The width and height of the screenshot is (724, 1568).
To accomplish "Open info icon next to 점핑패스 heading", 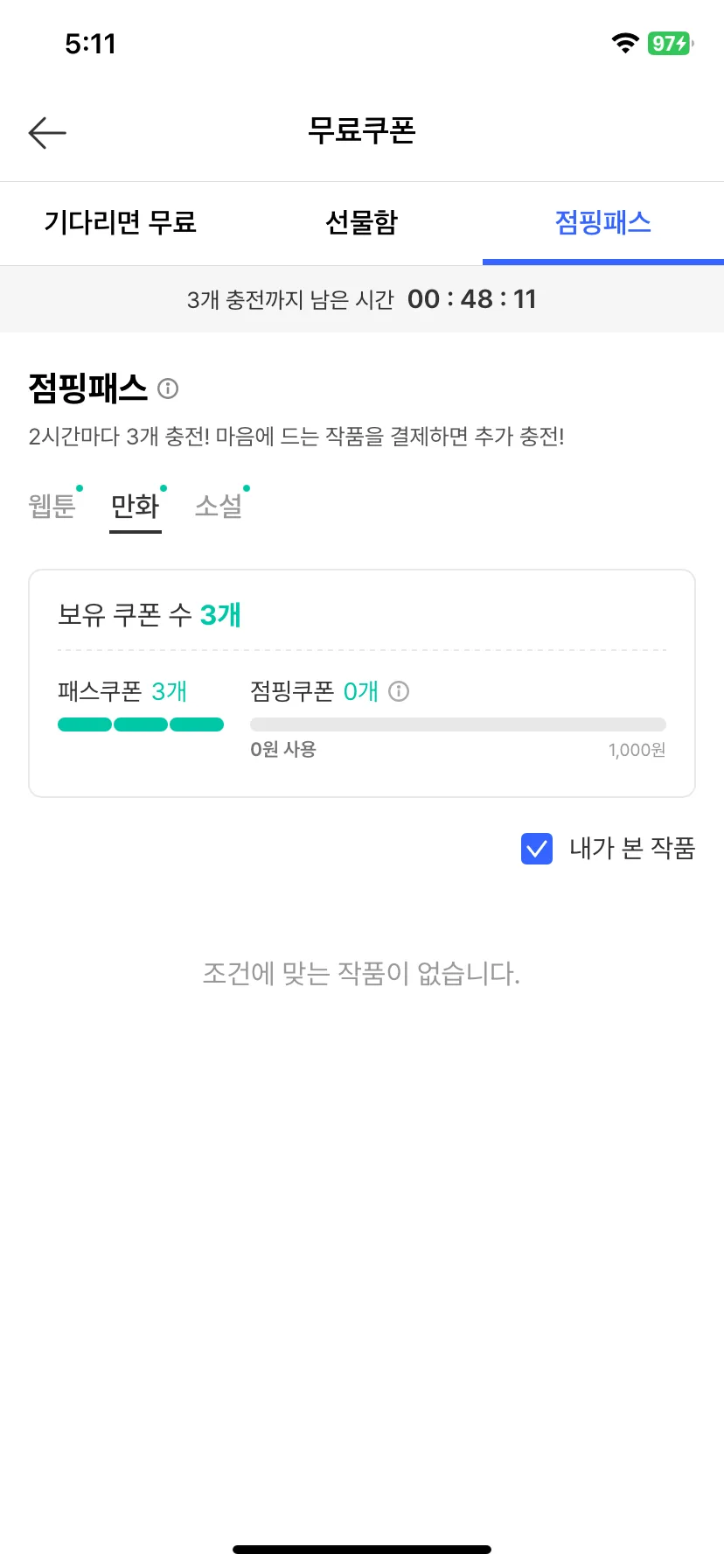I will tap(168, 388).
